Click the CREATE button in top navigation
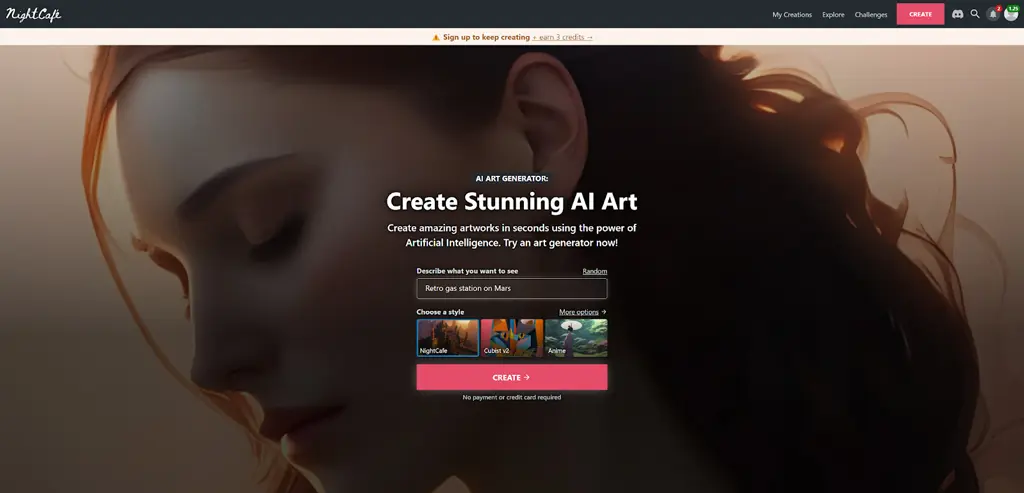Image resolution: width=1024 pixels, height=493 pixels. click(x=920, y=14)
